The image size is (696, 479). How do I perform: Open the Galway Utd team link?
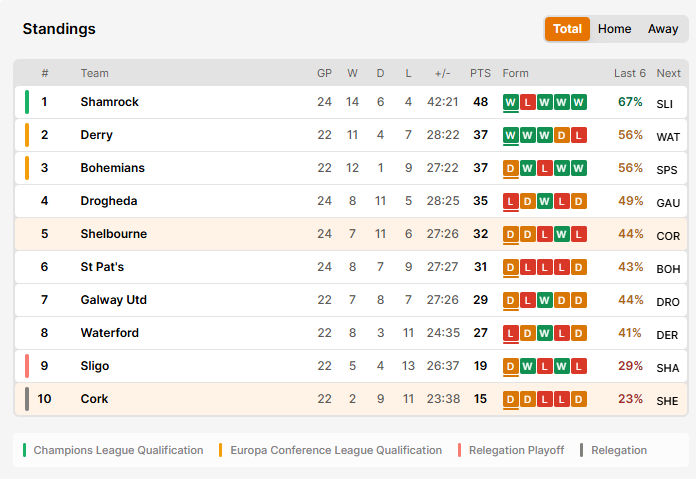pos(114,300)
